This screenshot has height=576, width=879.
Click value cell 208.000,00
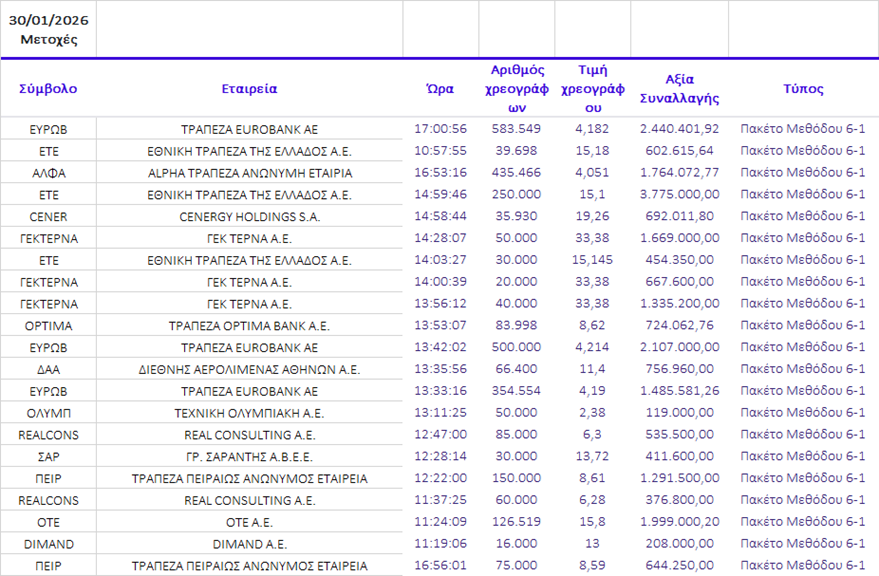click(x=679, y=545)
